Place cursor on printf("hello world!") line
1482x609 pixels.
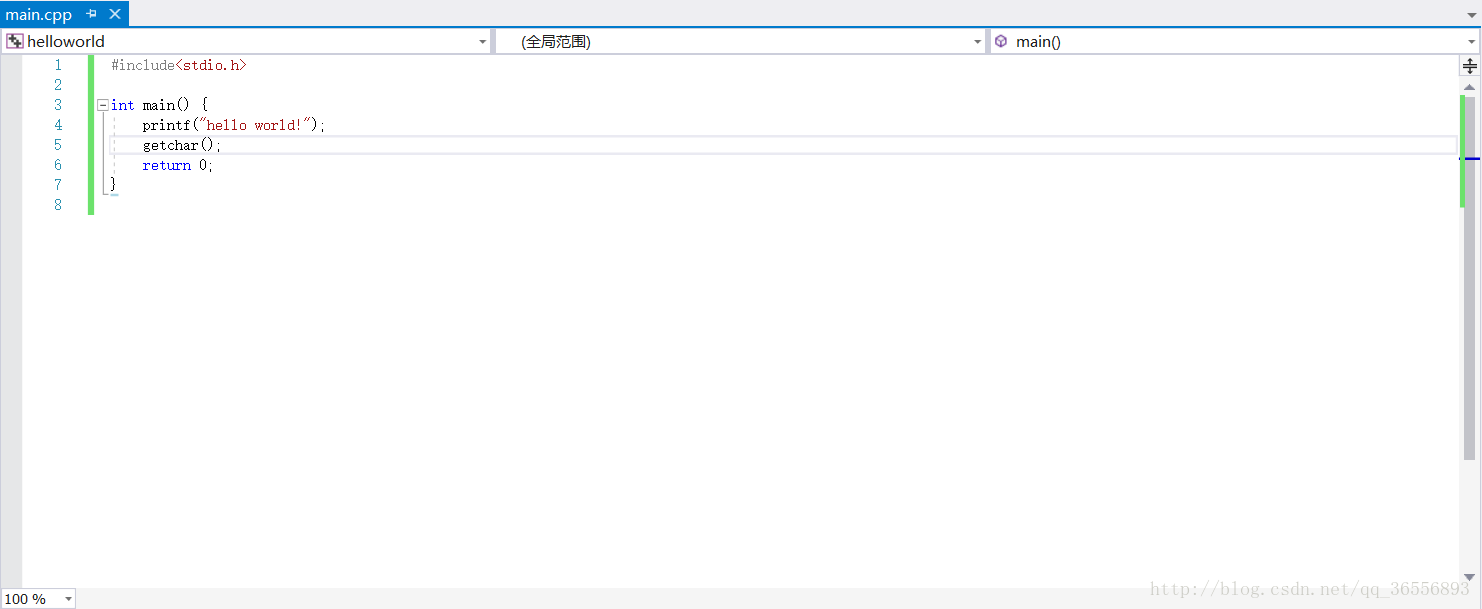(234, 125)
